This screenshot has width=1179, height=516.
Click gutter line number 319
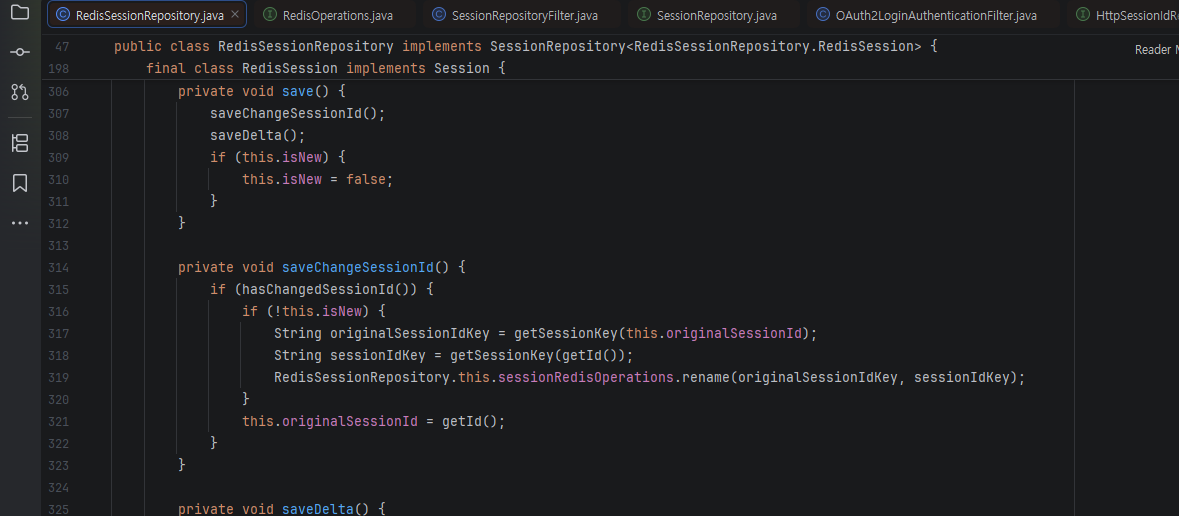point(59,377)
